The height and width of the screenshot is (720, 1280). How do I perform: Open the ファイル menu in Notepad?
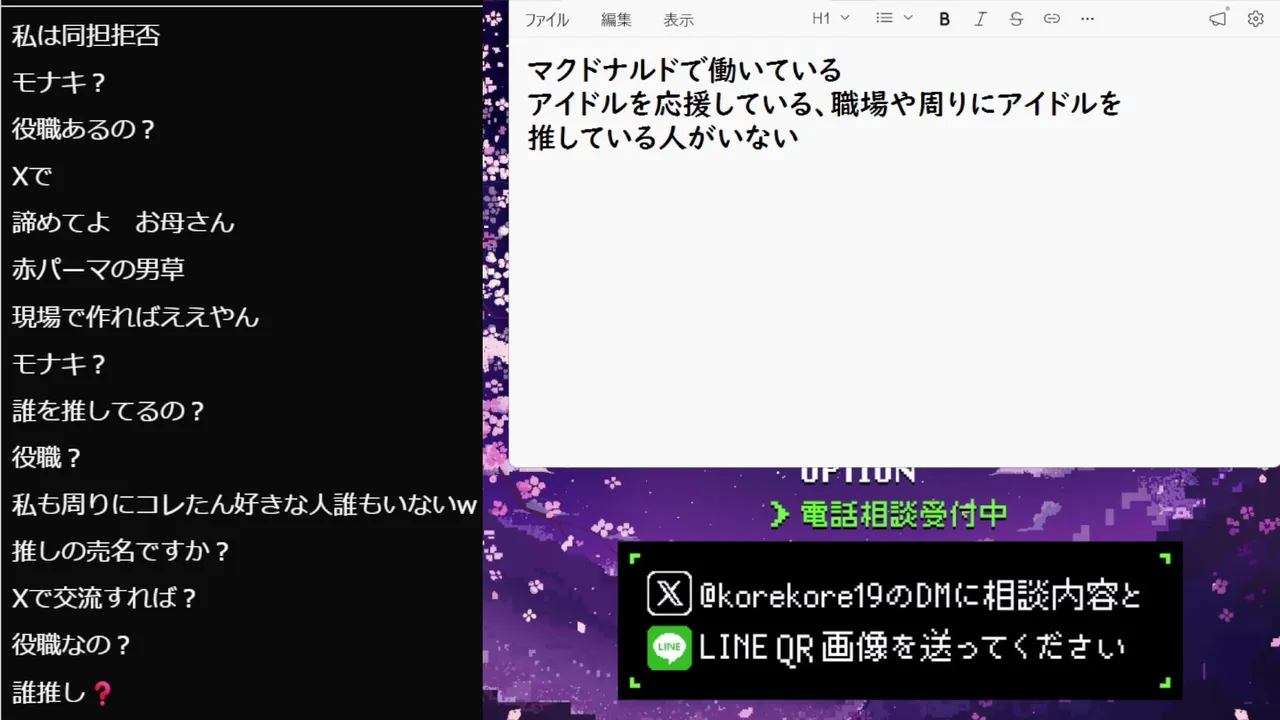(546, 19)
